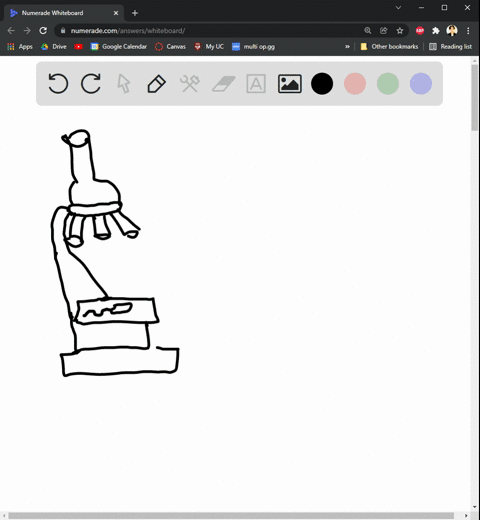Select the Numerade Whiteboard tab

click(64, 13)
